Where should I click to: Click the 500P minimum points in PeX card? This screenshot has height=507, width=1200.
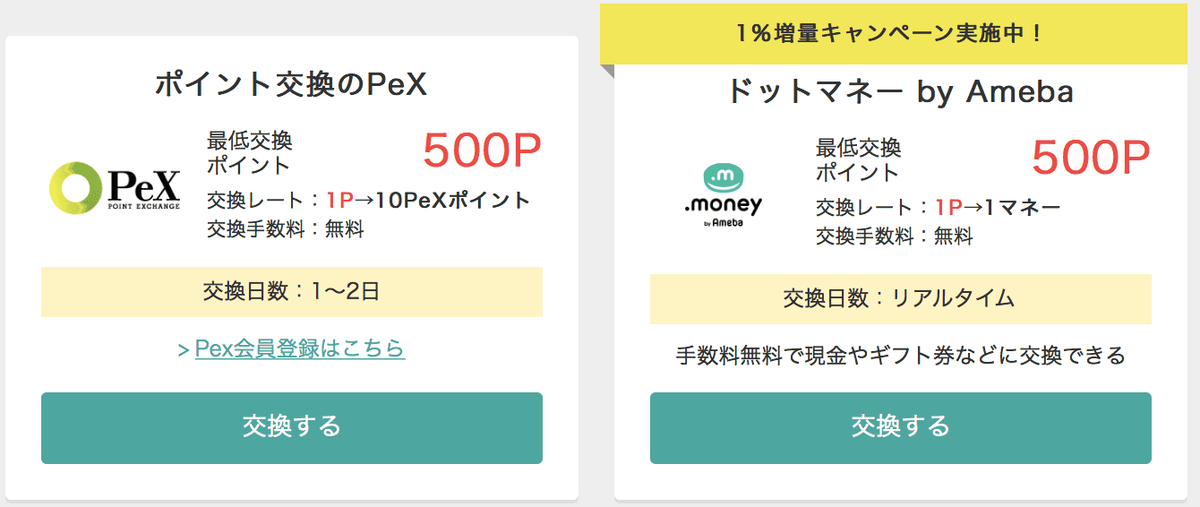pyautogui.click(x=482, y=151)
